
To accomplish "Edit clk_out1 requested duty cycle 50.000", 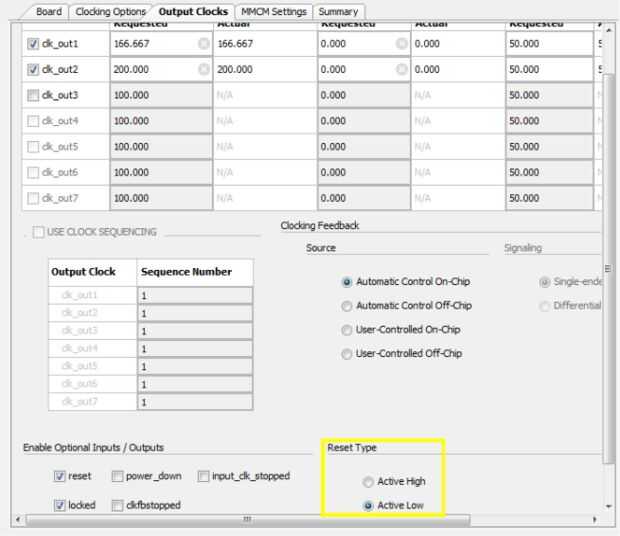I will pos(549,43).
